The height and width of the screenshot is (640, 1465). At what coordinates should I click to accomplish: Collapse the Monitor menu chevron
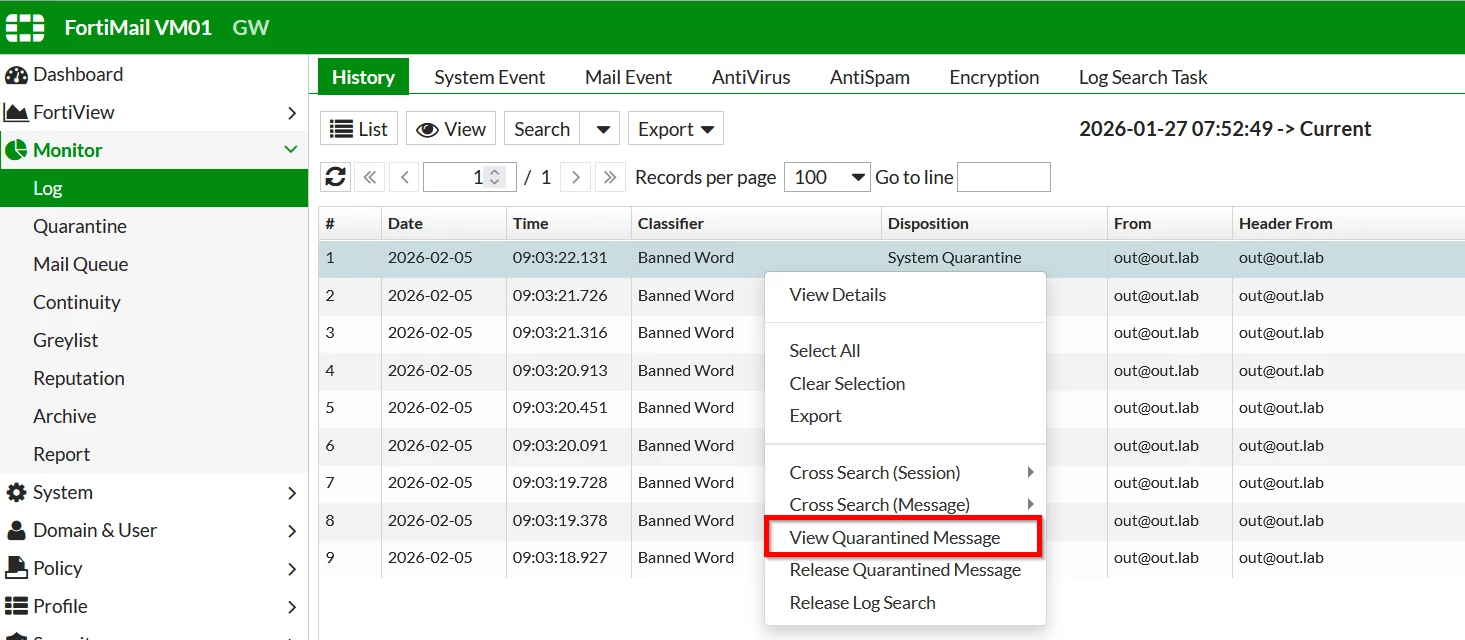tap(291, 150)
